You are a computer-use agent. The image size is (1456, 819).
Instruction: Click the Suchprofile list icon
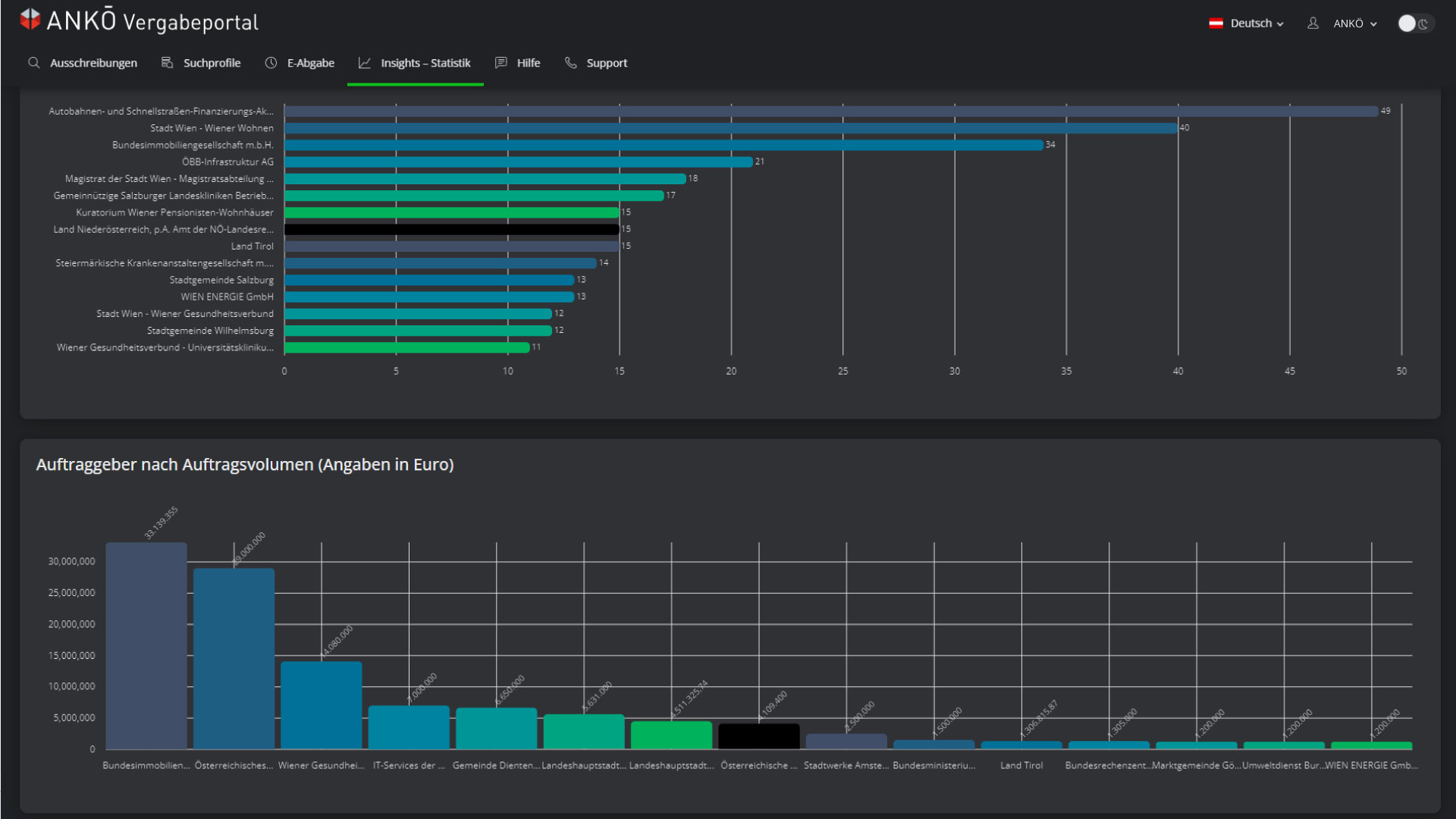pyautogui.click(x=167, y=63)
